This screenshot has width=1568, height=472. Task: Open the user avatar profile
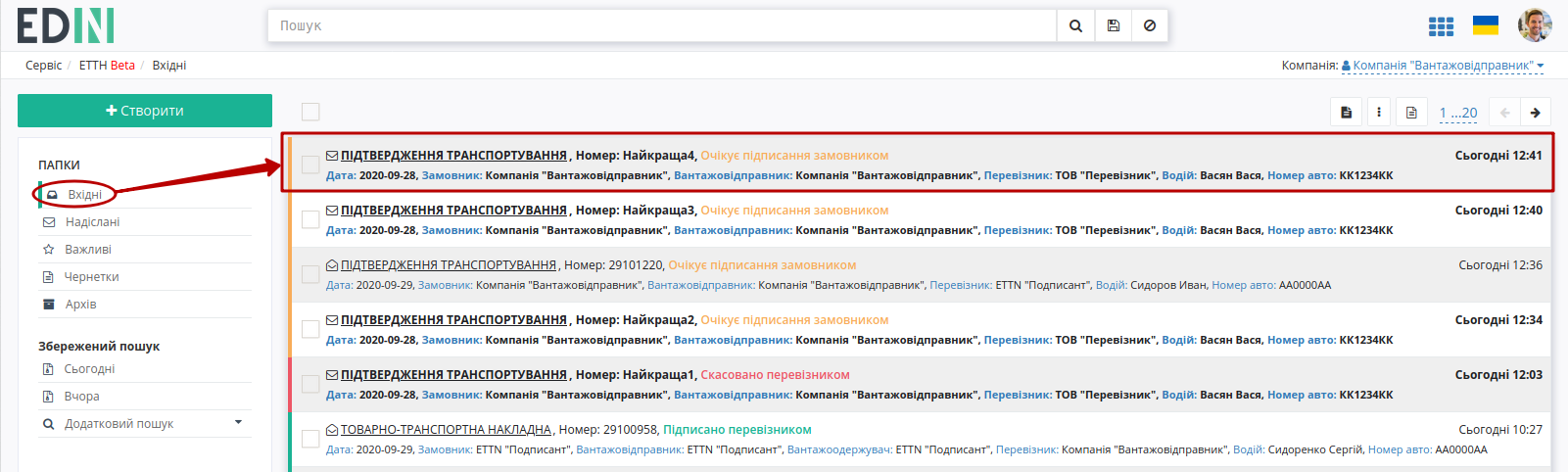point(1535,25)
